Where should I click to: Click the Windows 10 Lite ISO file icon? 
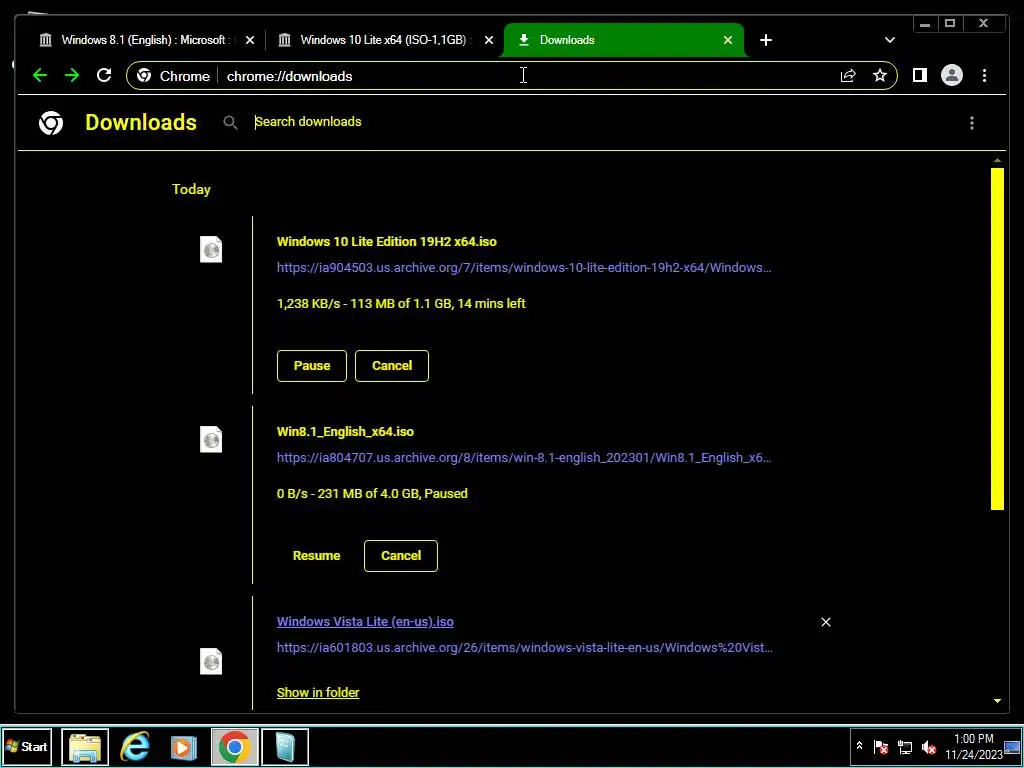coord(211,249)
